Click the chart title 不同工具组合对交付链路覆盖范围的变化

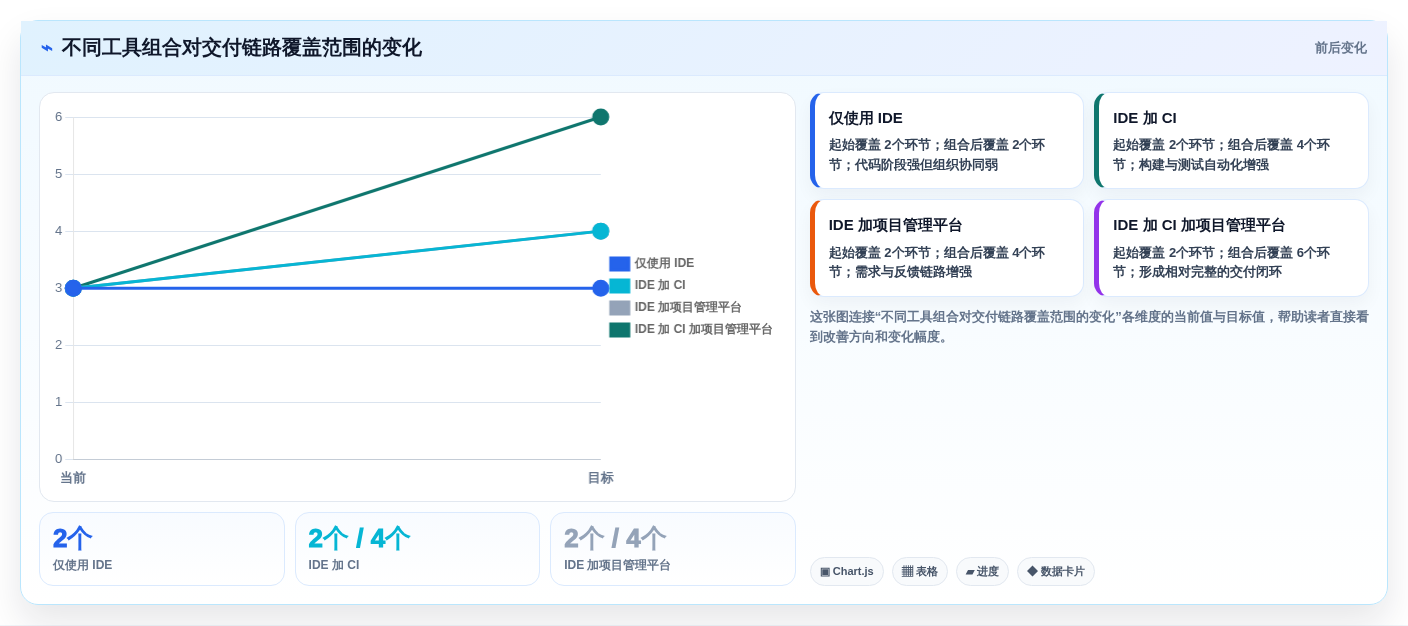pyautogui.click(x=241, y=48)
